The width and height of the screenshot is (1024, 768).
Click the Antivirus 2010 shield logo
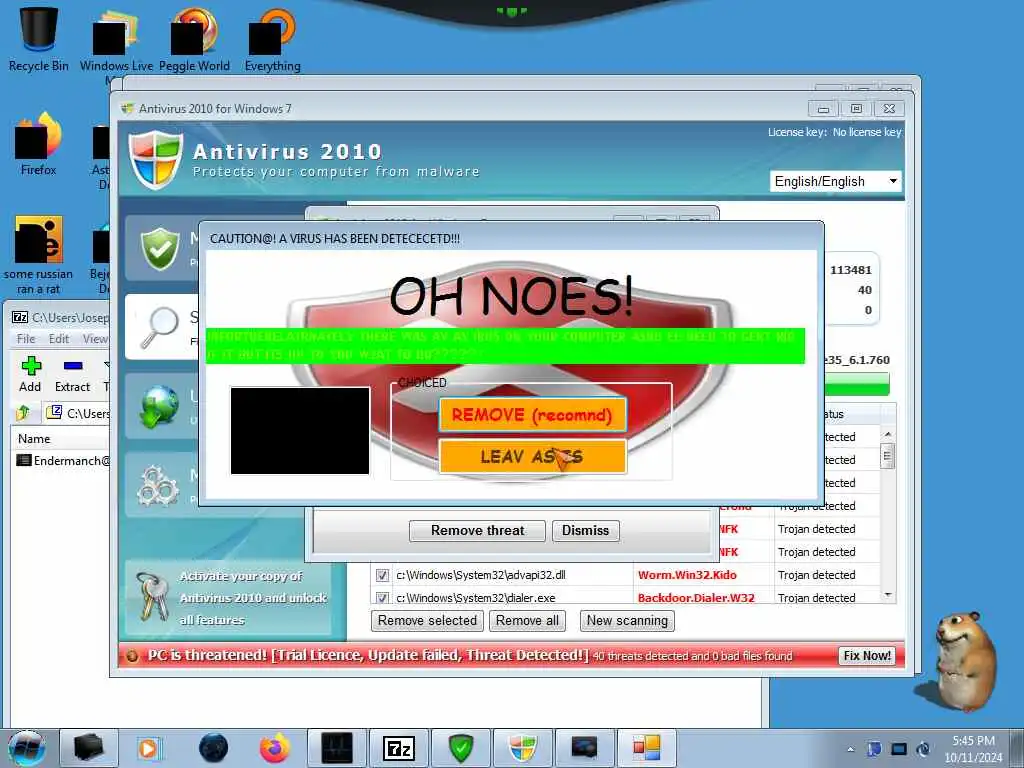click(x=155, y=159)
